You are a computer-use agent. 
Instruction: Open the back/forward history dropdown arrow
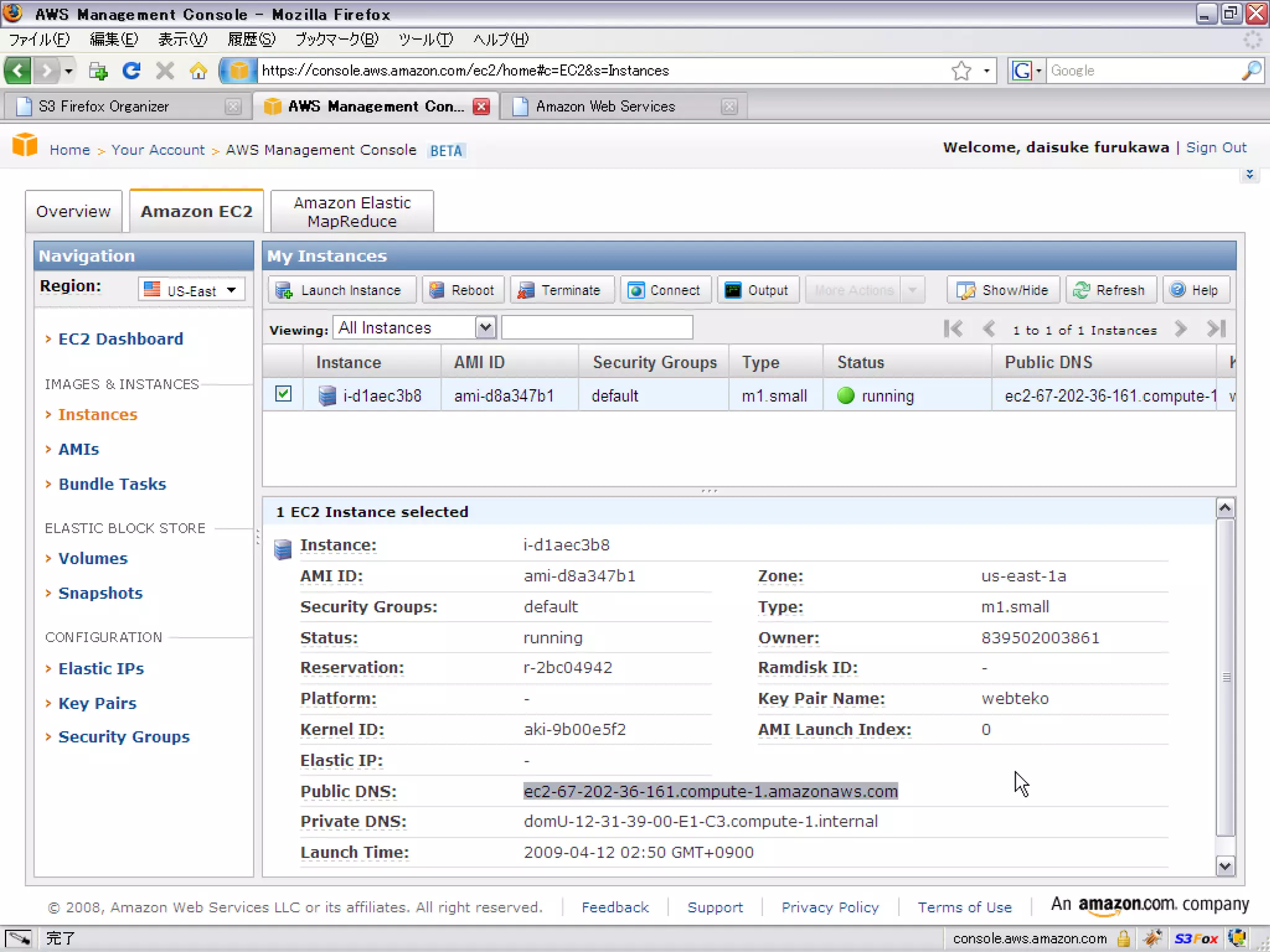coord(69,71)
